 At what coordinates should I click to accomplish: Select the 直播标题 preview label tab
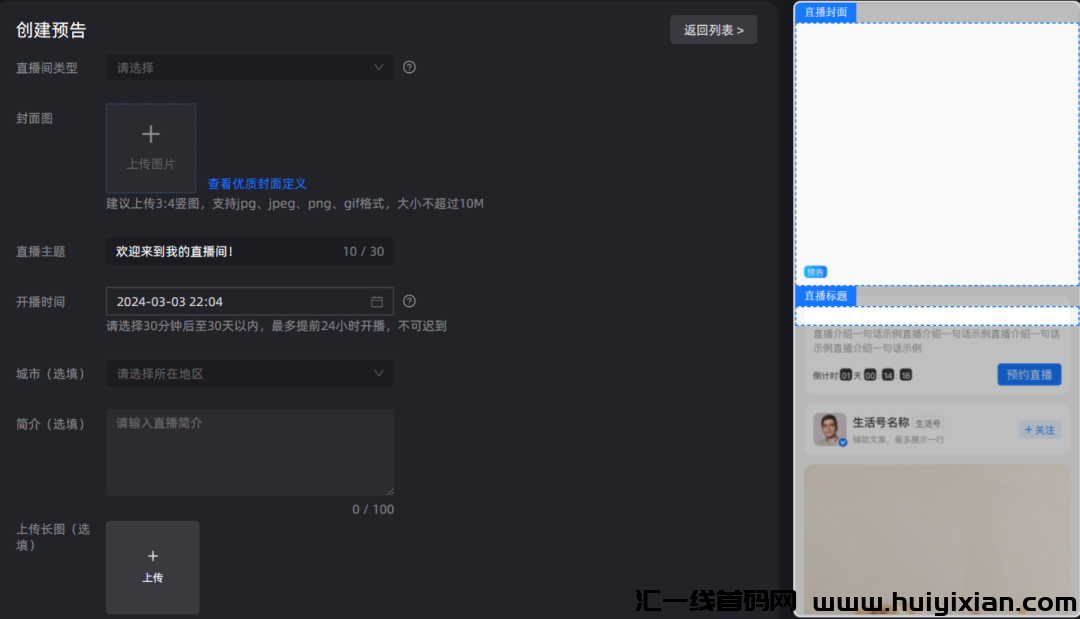click(x=826, y=295)
